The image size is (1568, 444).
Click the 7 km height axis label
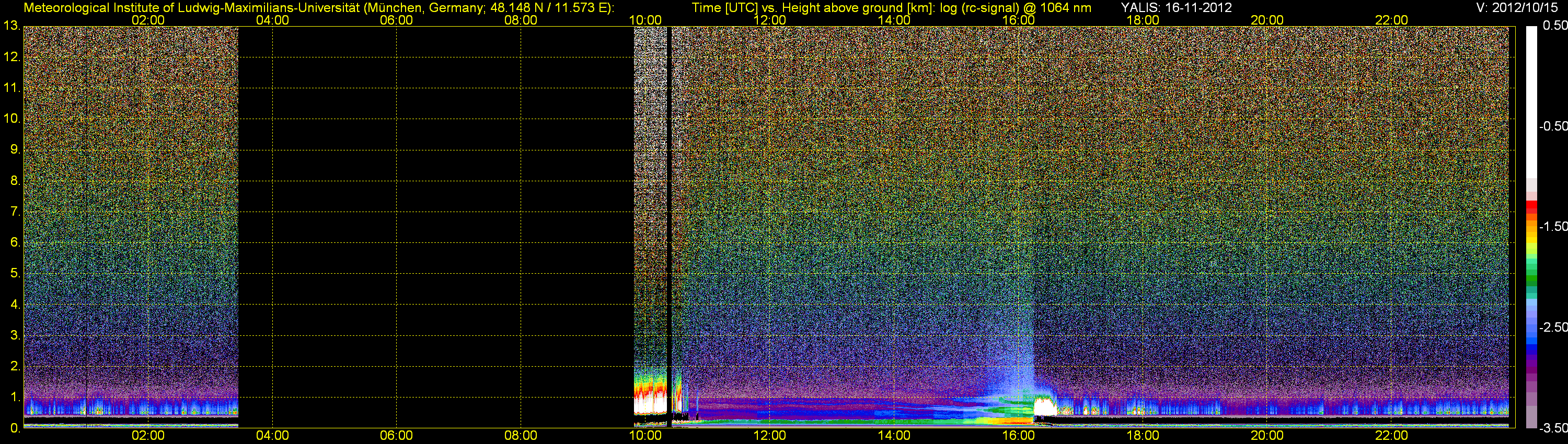click(x=15, y=212)
